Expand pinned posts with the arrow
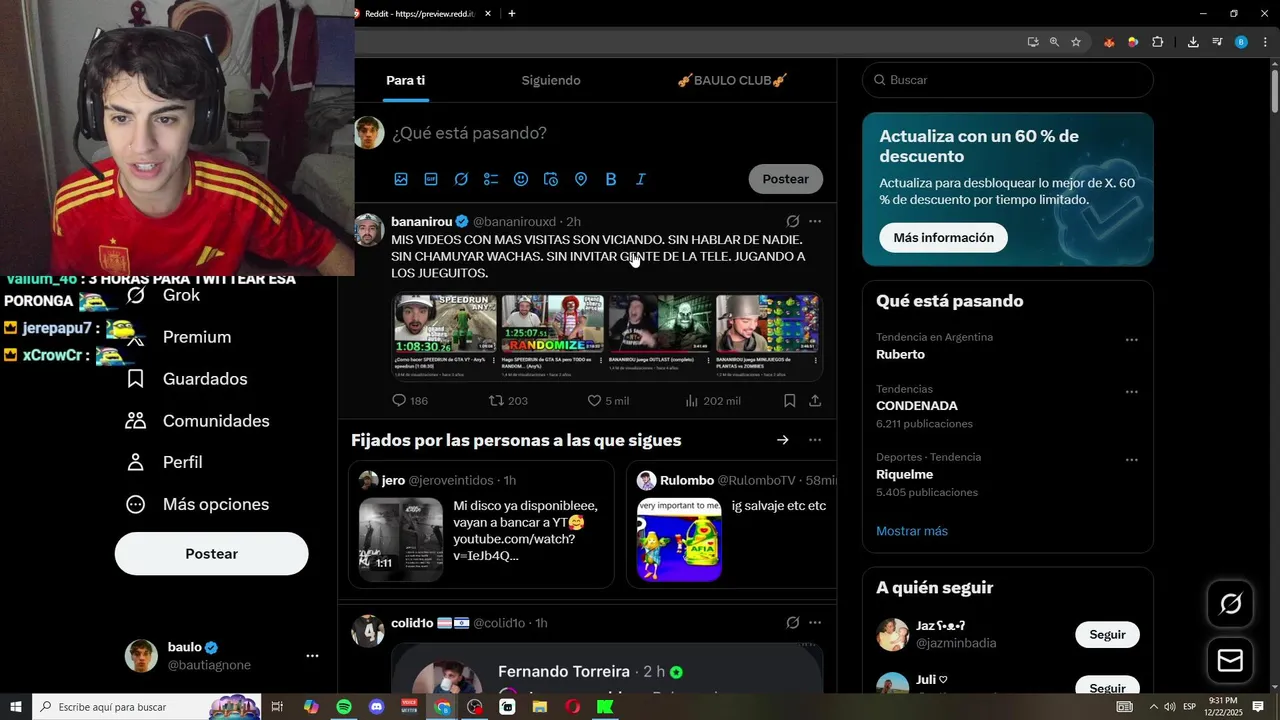1280x720 pixels. tap(783, 440)
